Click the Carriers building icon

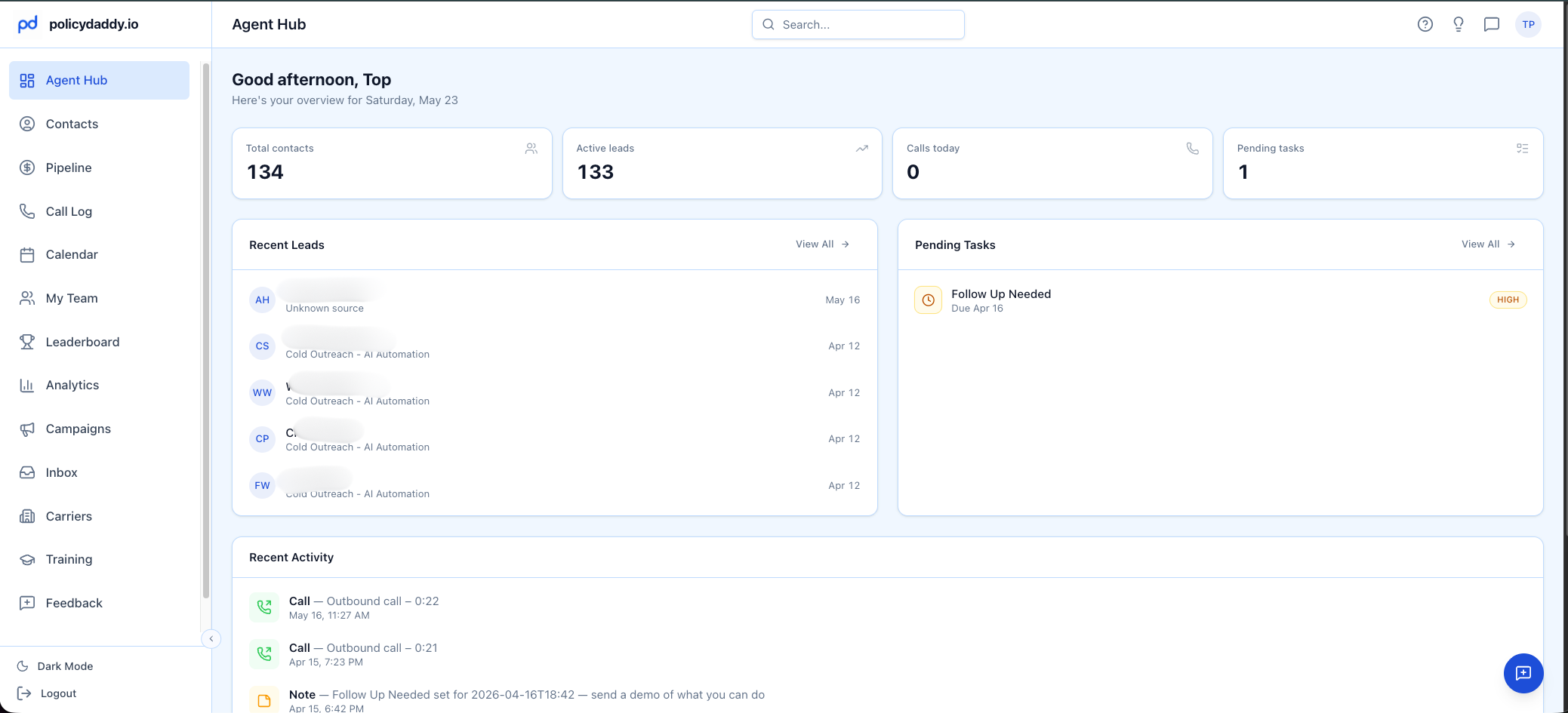[27, 516]
